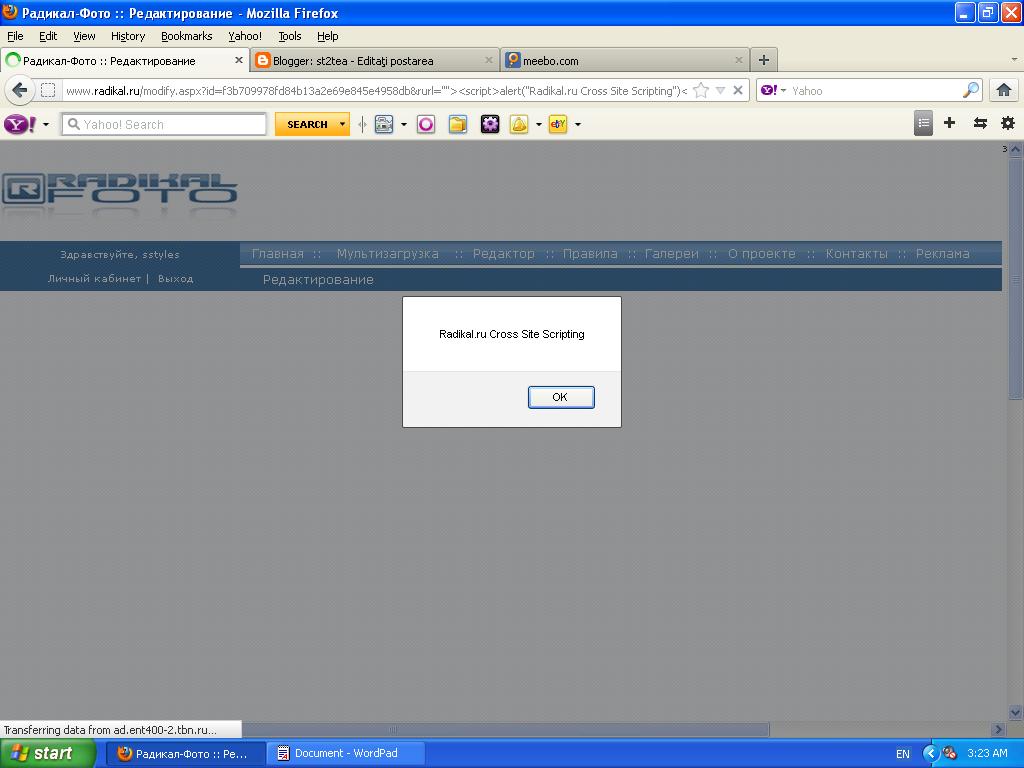Click the eBay toolbar icon
Viewport: 1024px width, 768px height.
[x=558, y=124]
